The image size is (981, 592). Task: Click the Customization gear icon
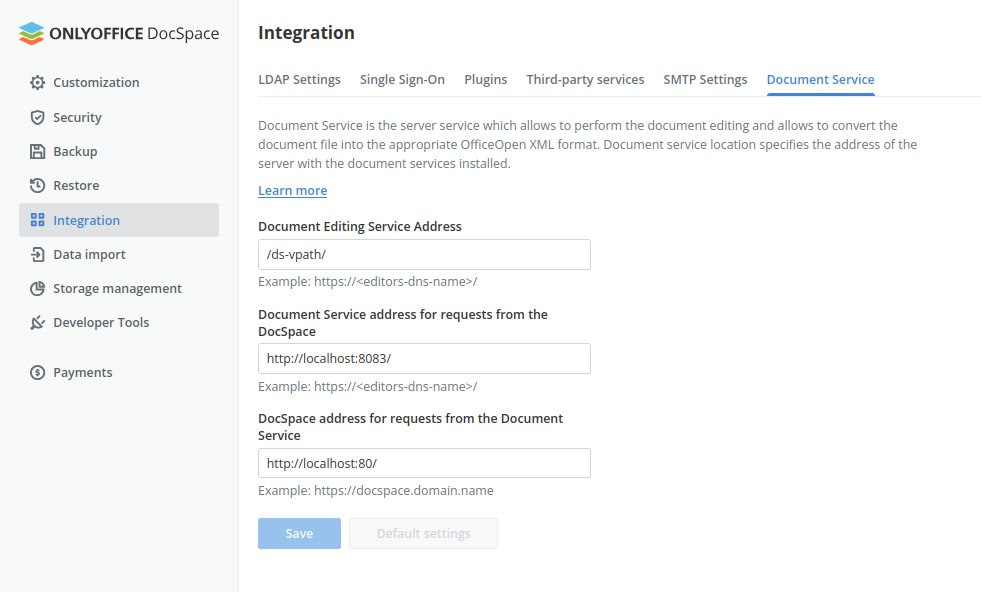tap(38, 83)
